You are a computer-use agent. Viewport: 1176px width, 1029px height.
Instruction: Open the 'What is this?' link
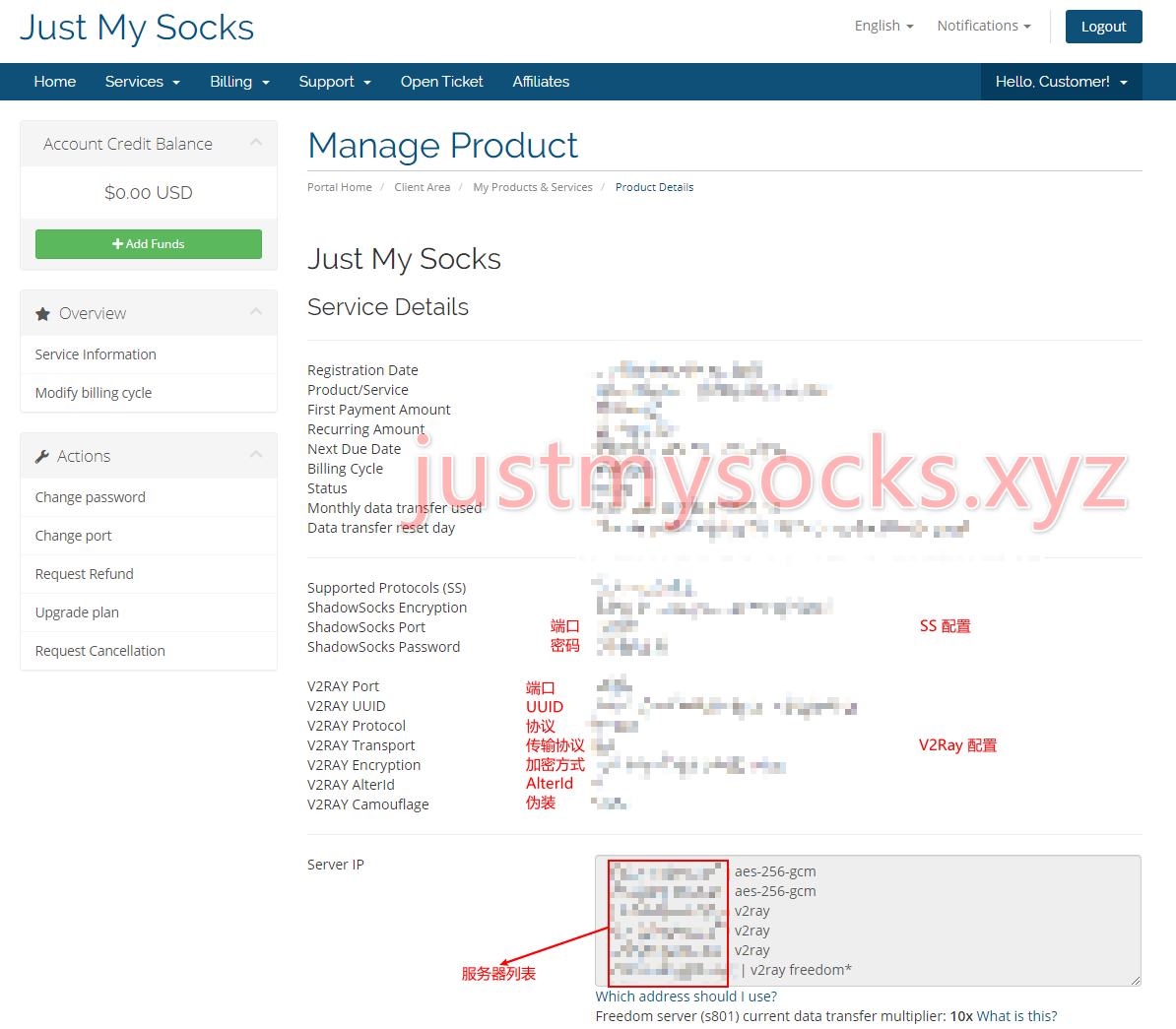[x=1016, y=1016]
